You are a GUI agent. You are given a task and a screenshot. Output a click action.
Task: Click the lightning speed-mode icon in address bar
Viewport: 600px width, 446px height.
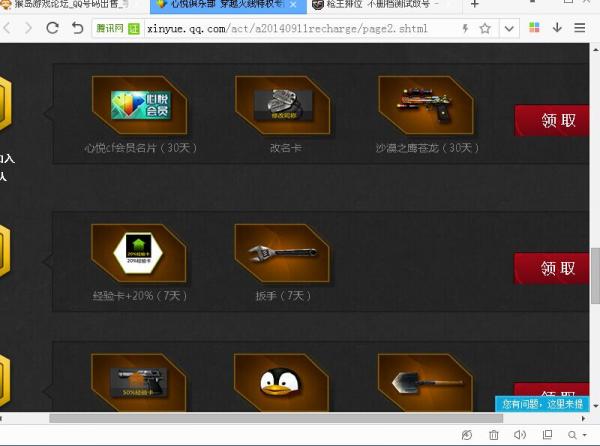tap(465, 28)
